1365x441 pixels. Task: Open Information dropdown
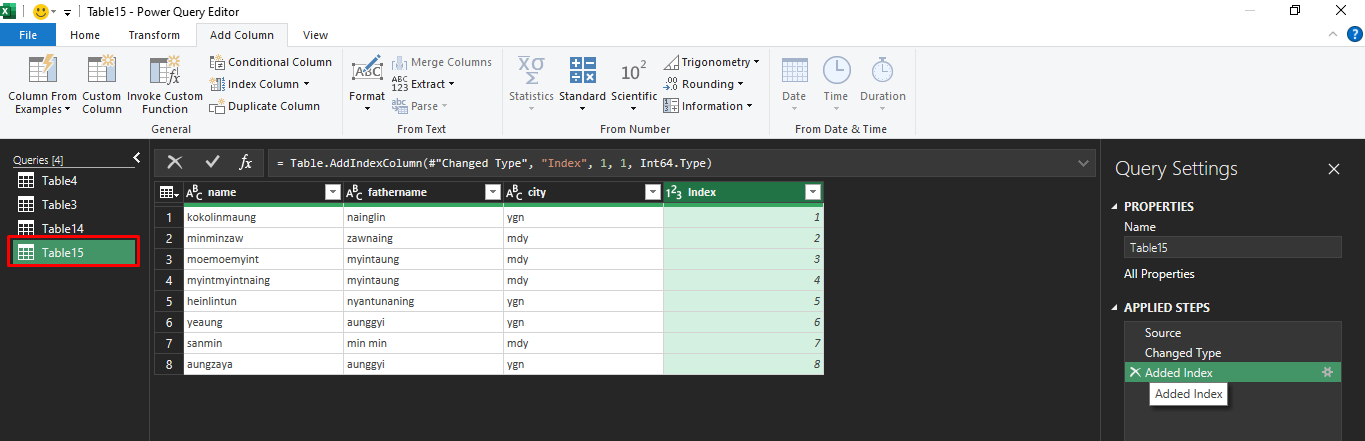pyautogui.click(x=709, y=106)
